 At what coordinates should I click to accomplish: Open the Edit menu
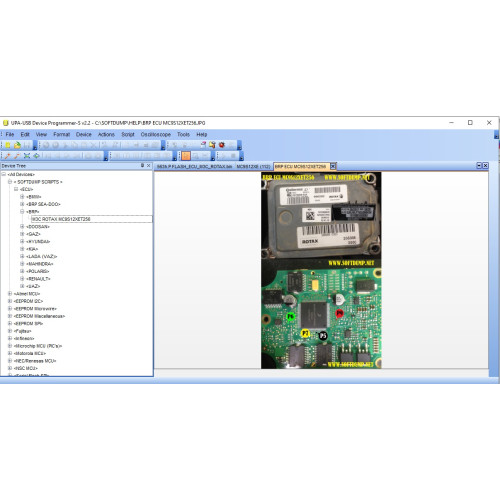pos(25,134)
